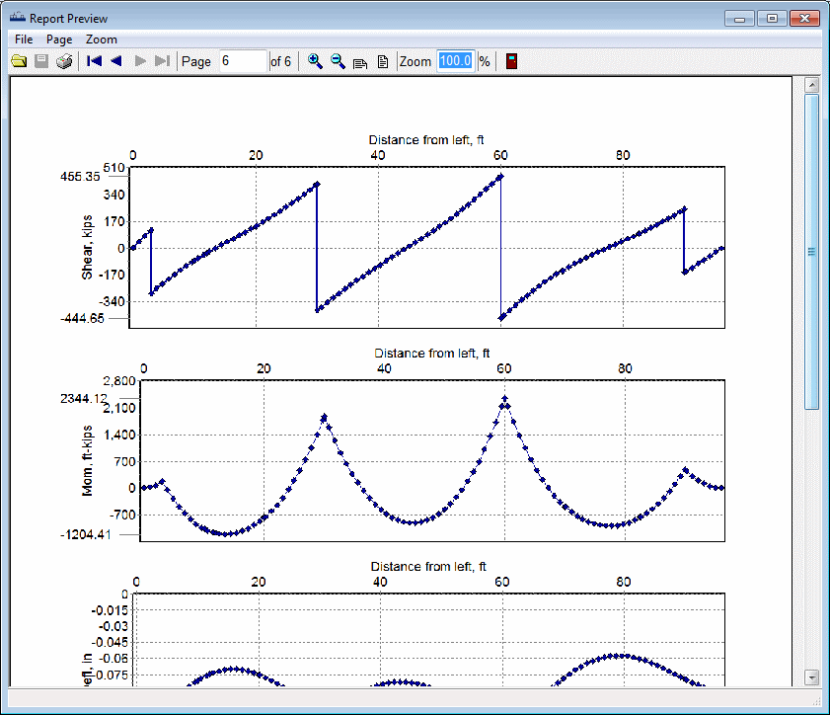Click 'Distance from left, ft' above shear chart

click(426, 140)
